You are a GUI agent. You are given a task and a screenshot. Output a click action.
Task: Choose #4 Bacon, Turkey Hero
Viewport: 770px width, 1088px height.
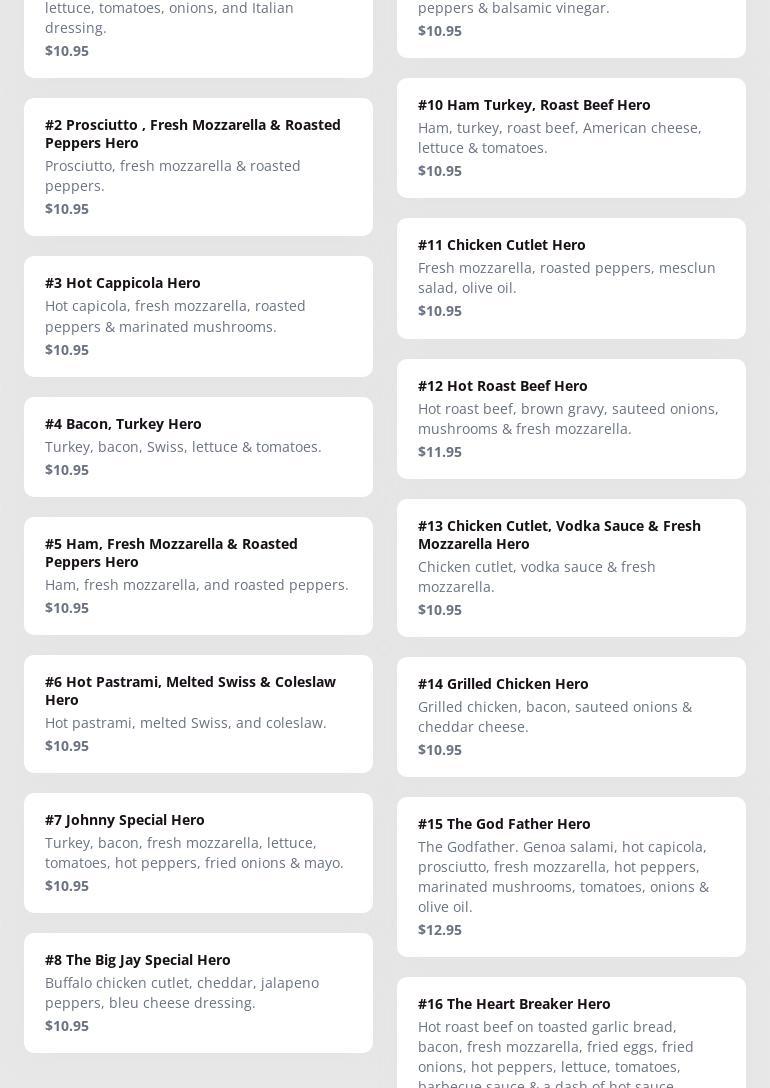pyautogui.click(x=123, y=424)
